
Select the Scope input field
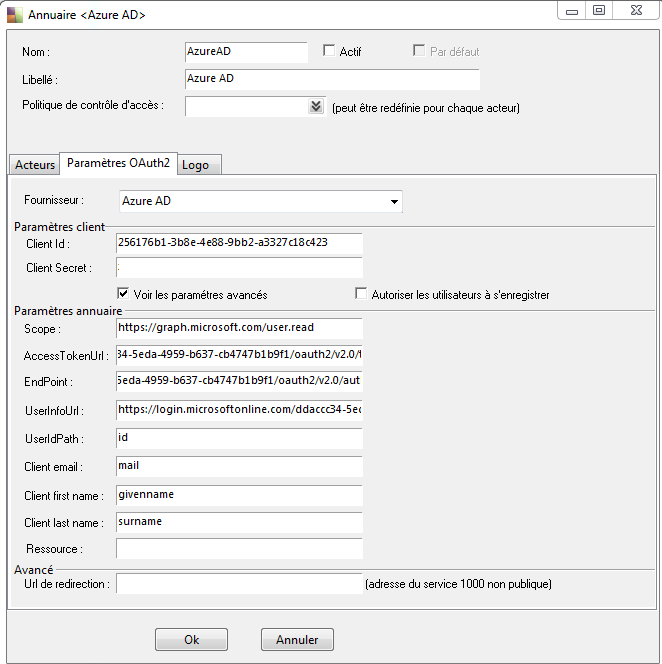[x=239, y=328]
